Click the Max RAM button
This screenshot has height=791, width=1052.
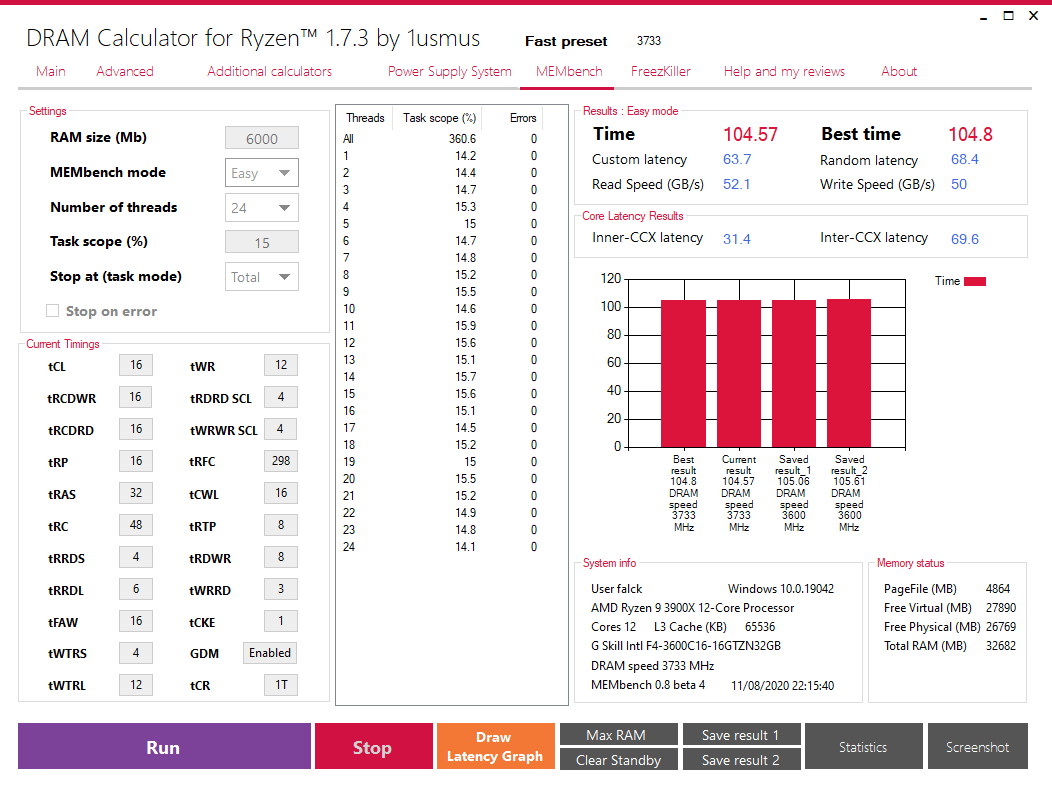(619, 735)
